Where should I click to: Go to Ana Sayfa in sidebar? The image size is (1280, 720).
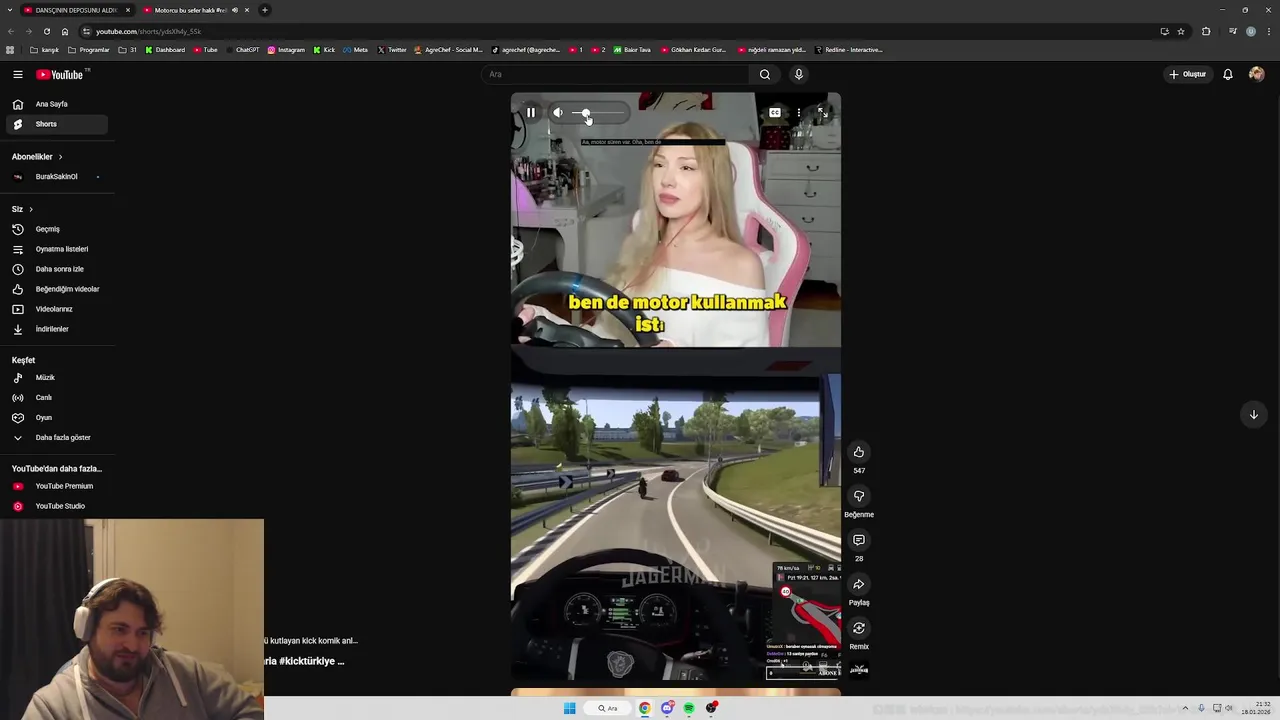click(56, 104)
